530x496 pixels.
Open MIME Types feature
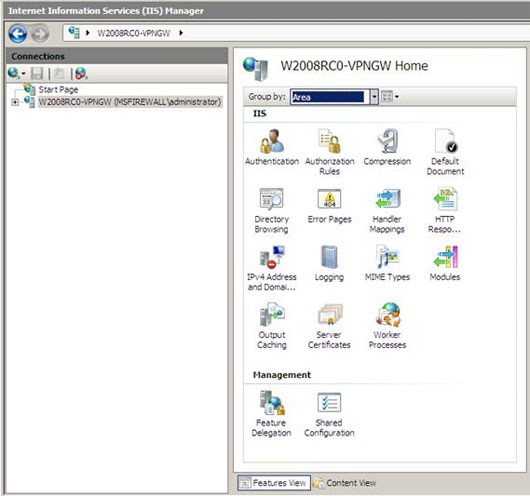[387, 263]
